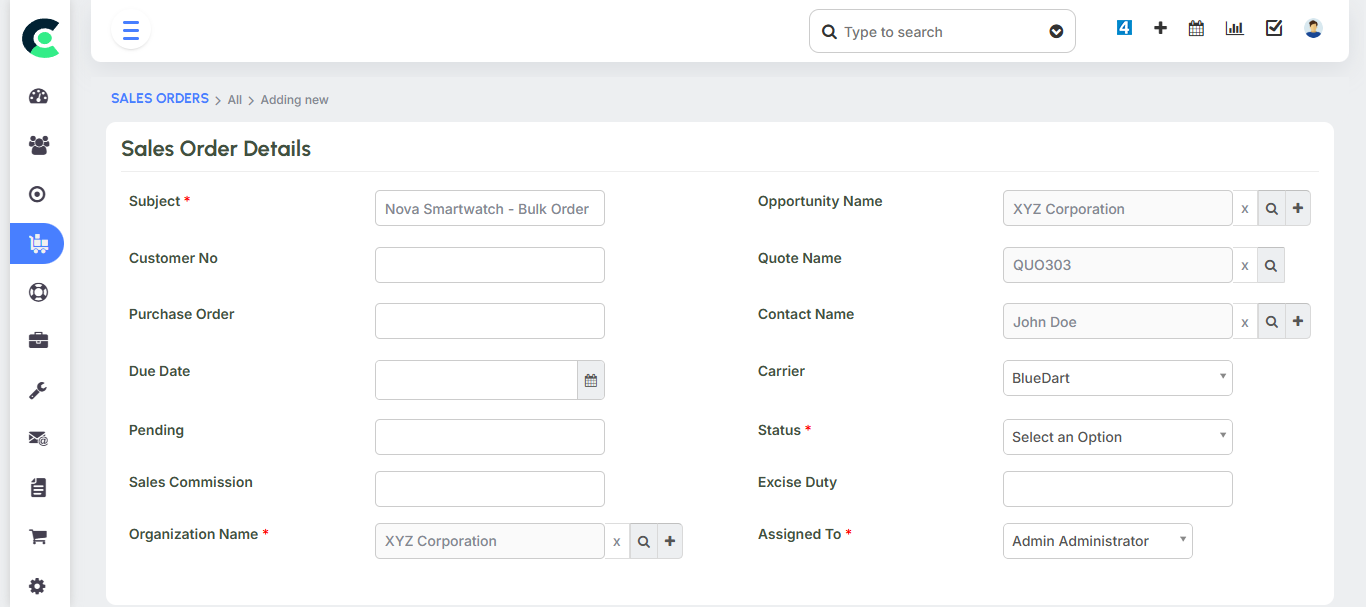Open the Assigned To dropdown
The width and height of the screenshot is (1366, 607).
click(1097, 540)
